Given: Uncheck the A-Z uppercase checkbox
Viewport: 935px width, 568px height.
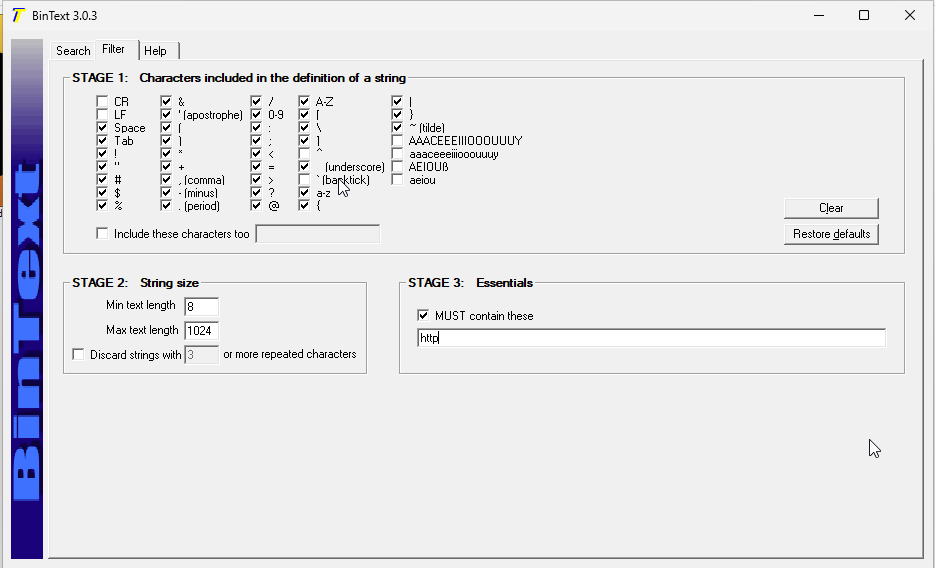Looking at the screenshot, I should (x=304, y=101).
